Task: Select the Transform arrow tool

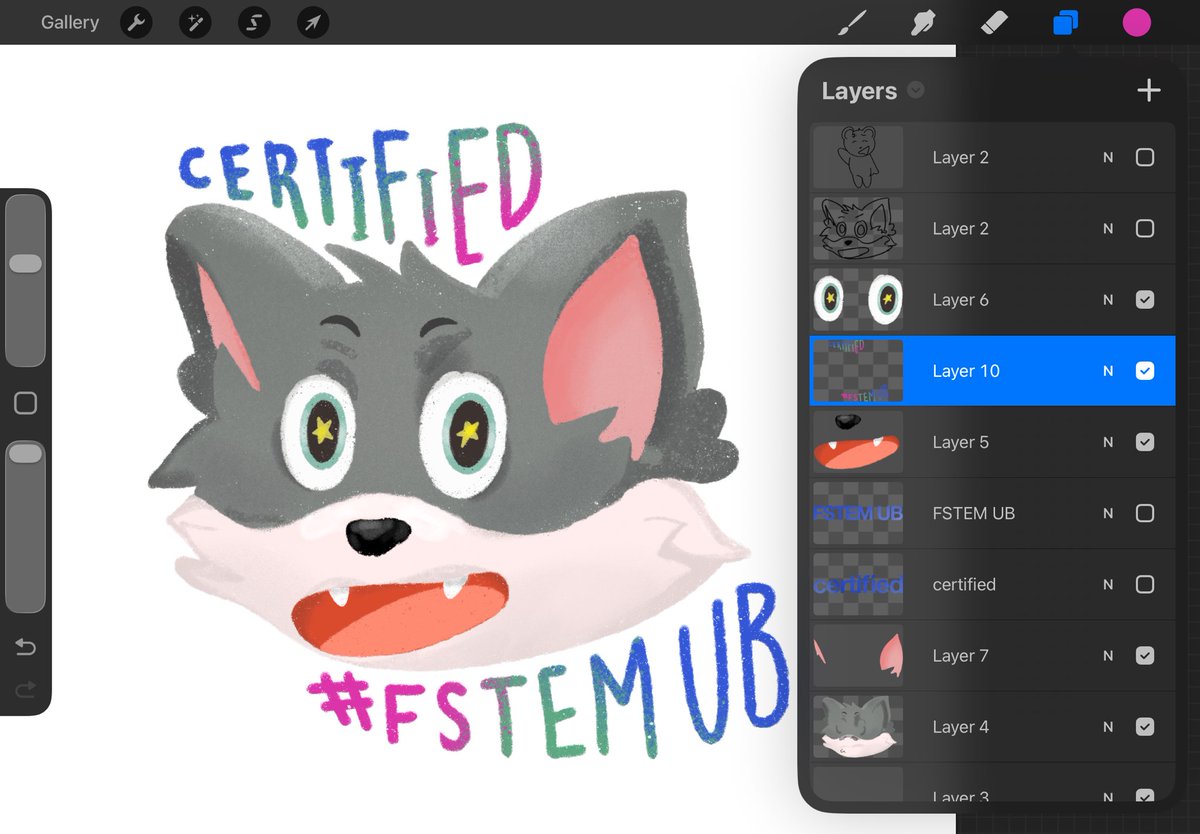Action: click(313, 22)
